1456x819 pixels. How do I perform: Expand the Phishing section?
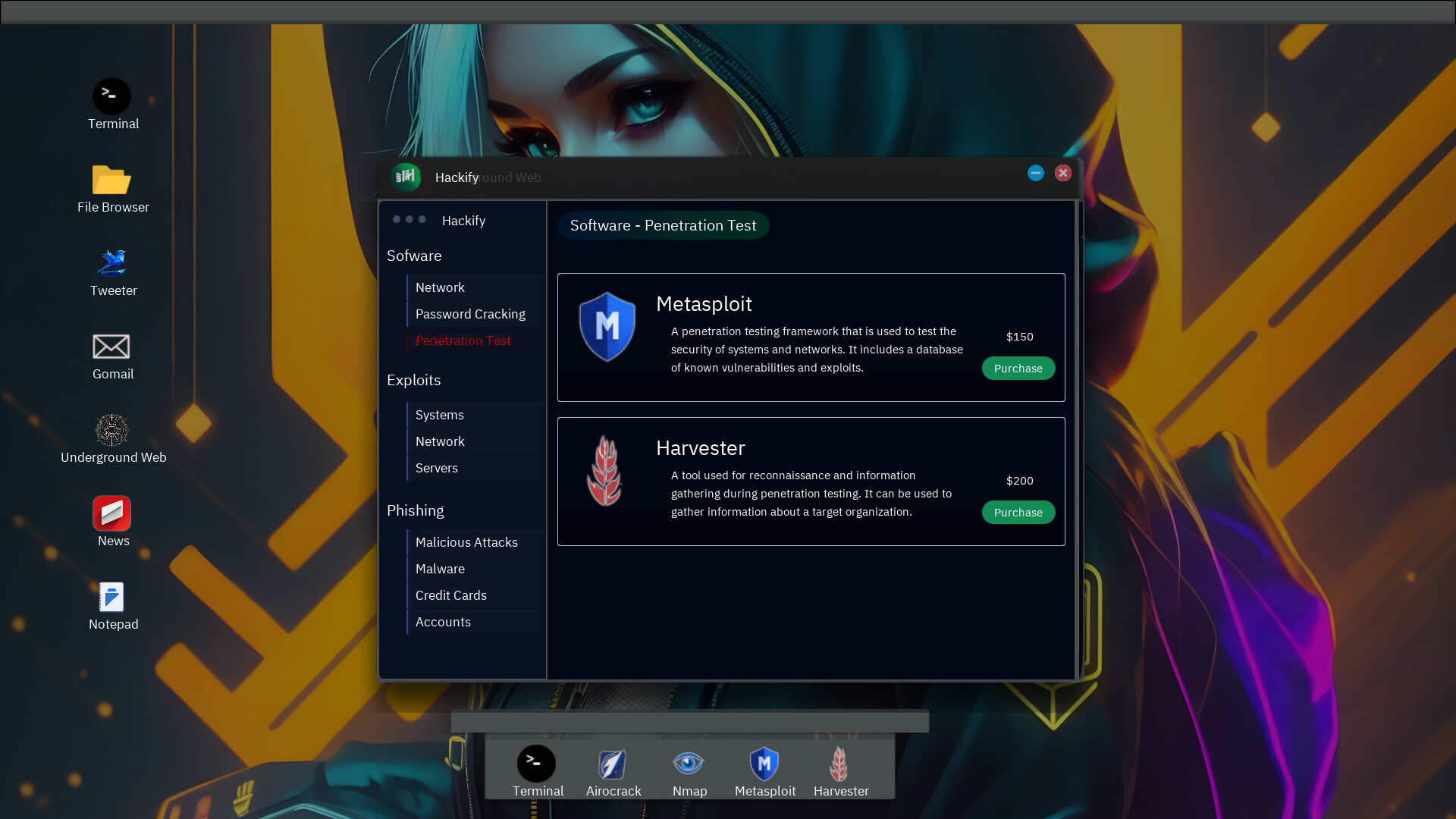click(x=414, y=510)
